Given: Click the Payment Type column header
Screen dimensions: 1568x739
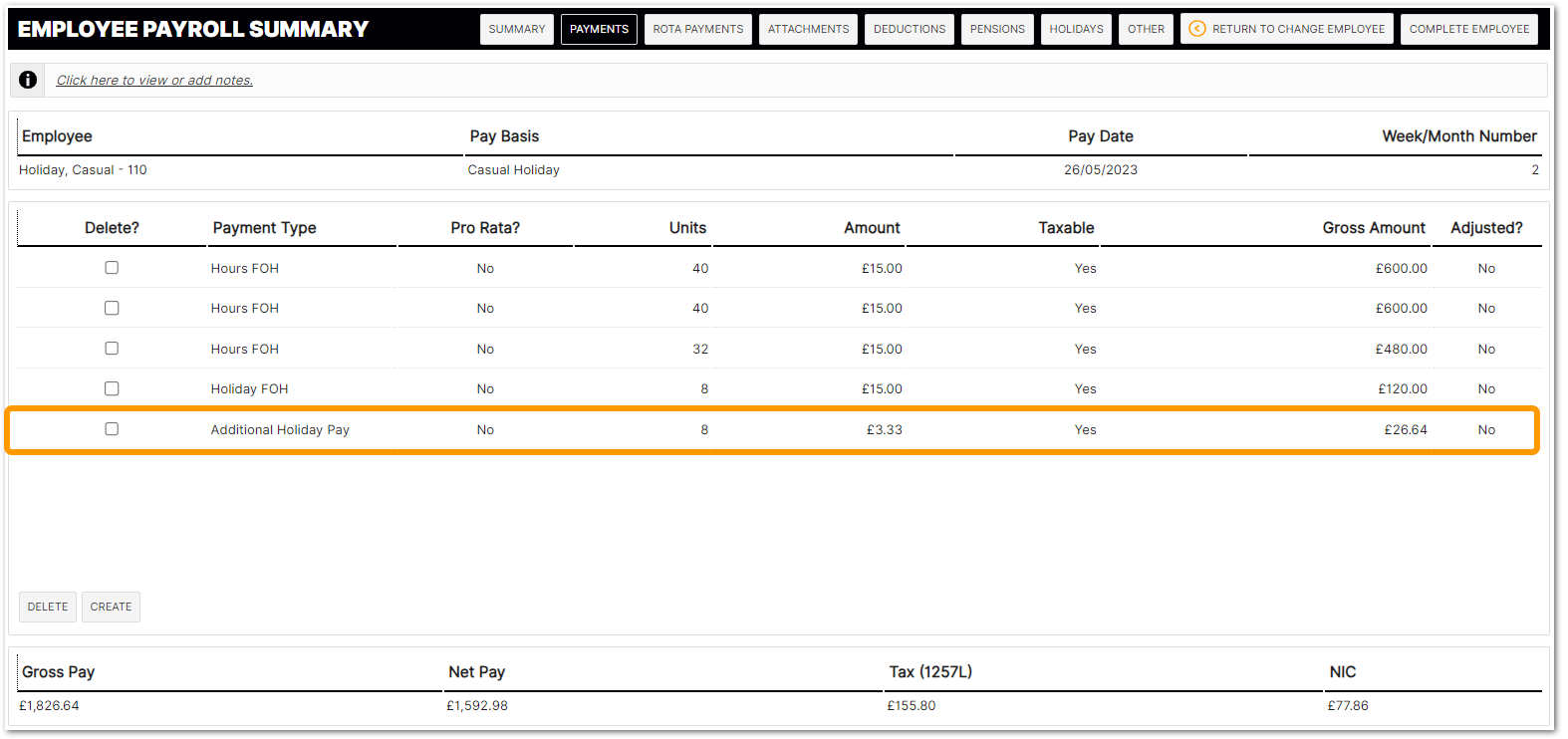Looking at the screenshot, I should point(264,228).
